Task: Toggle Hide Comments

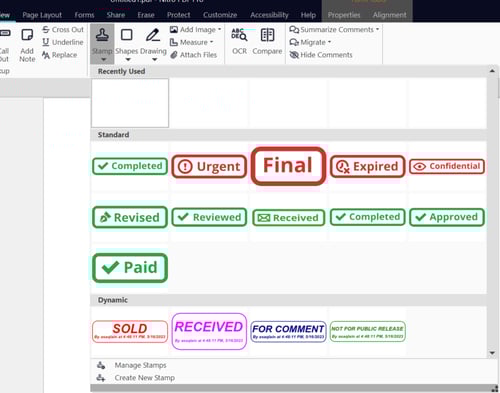Action: [321, 55]
